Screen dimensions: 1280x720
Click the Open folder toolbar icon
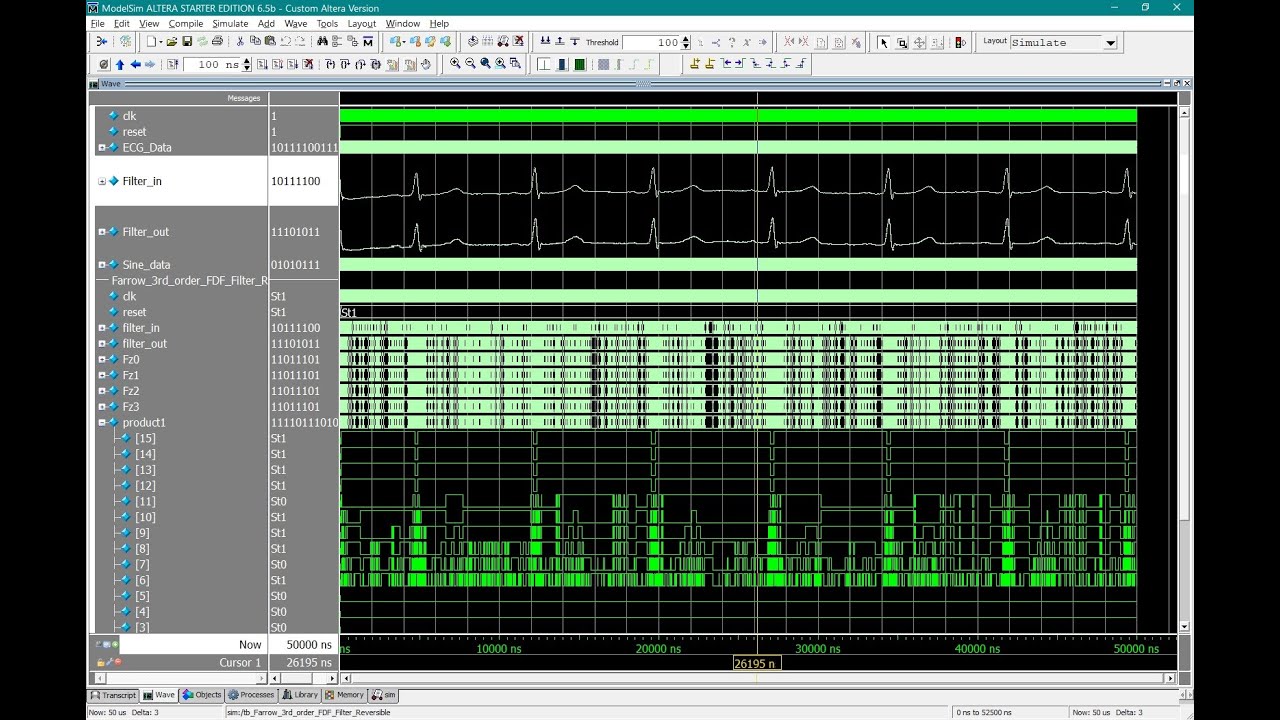172,41
